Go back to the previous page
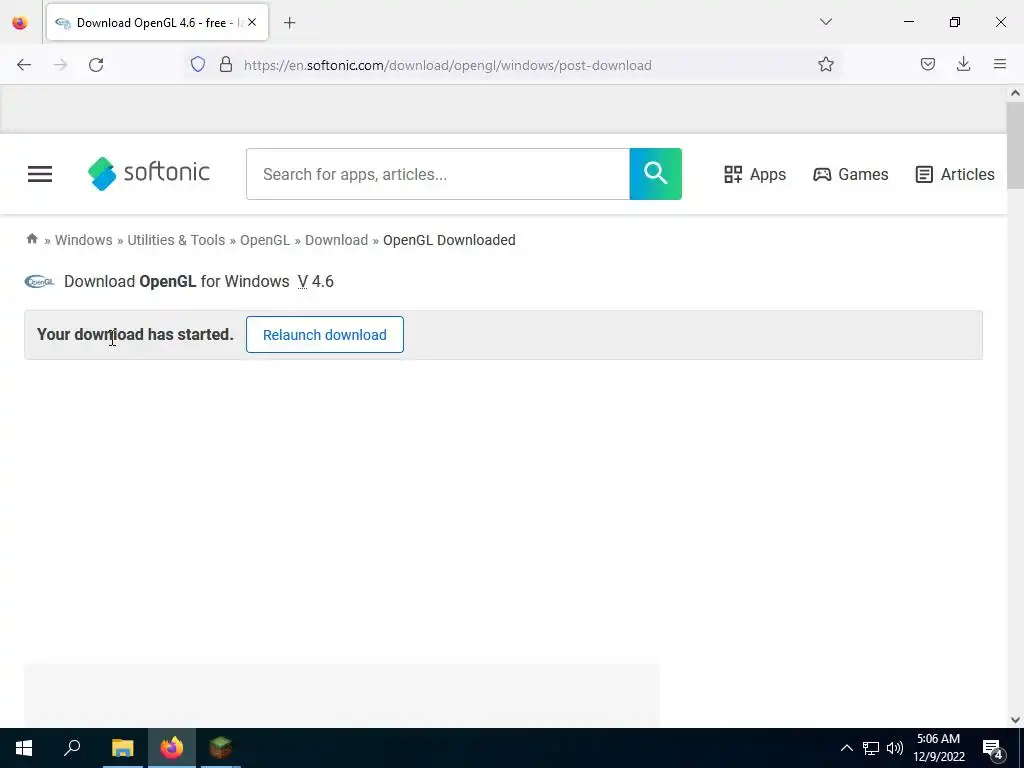 pos(24,65)
